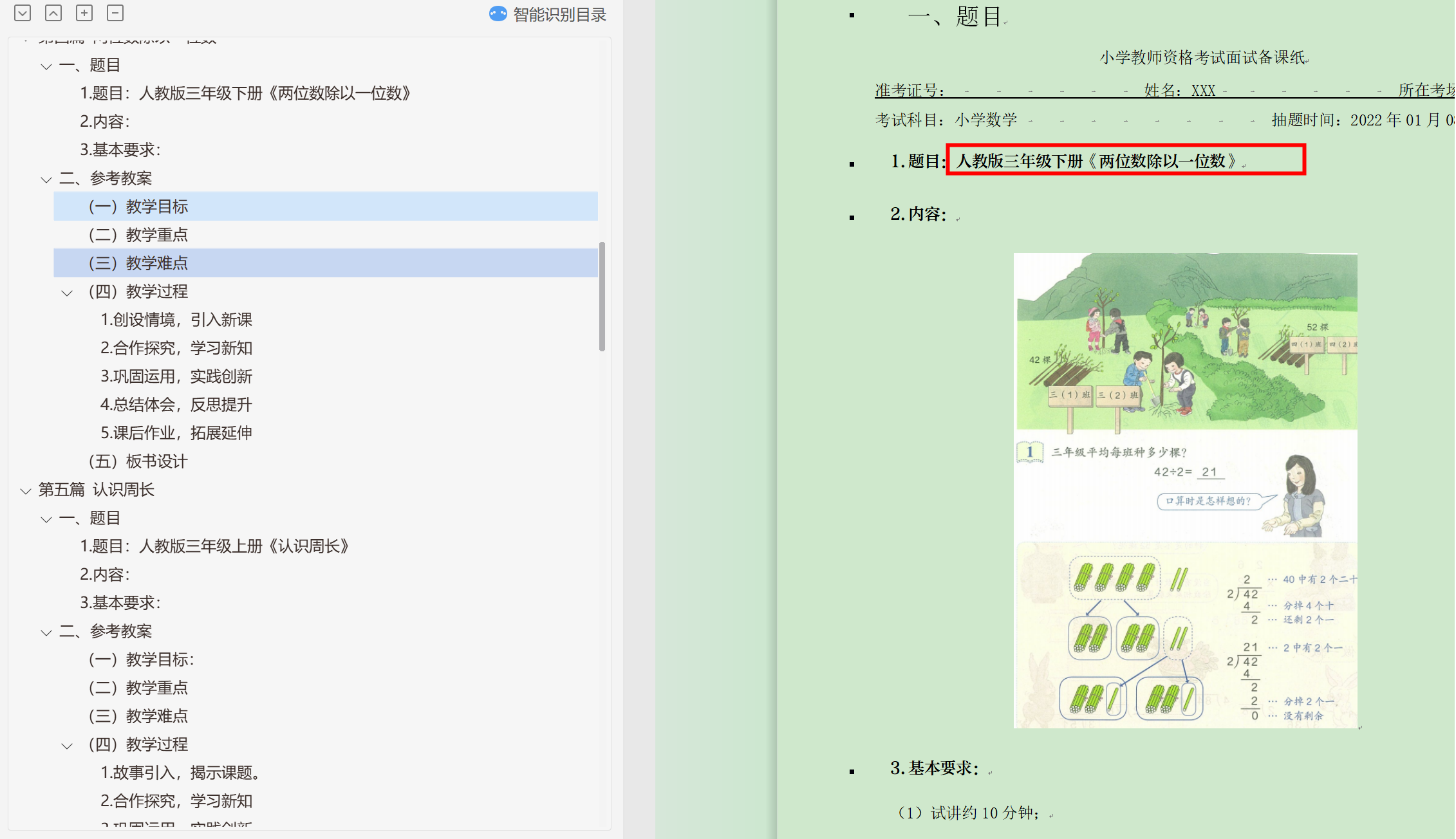Click the collapse-all (upward chevron) icon
Screen dimensions: 1456x839
(53, 13)
